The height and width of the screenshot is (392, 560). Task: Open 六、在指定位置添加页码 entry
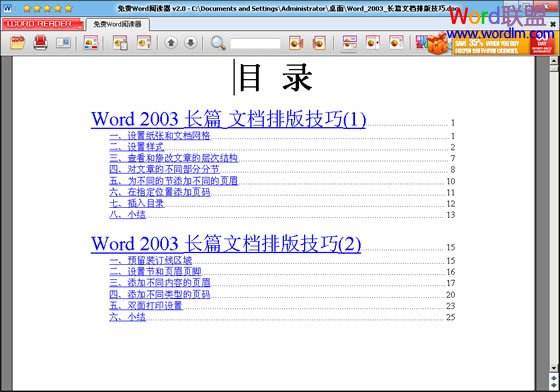[x=160, y=192]
